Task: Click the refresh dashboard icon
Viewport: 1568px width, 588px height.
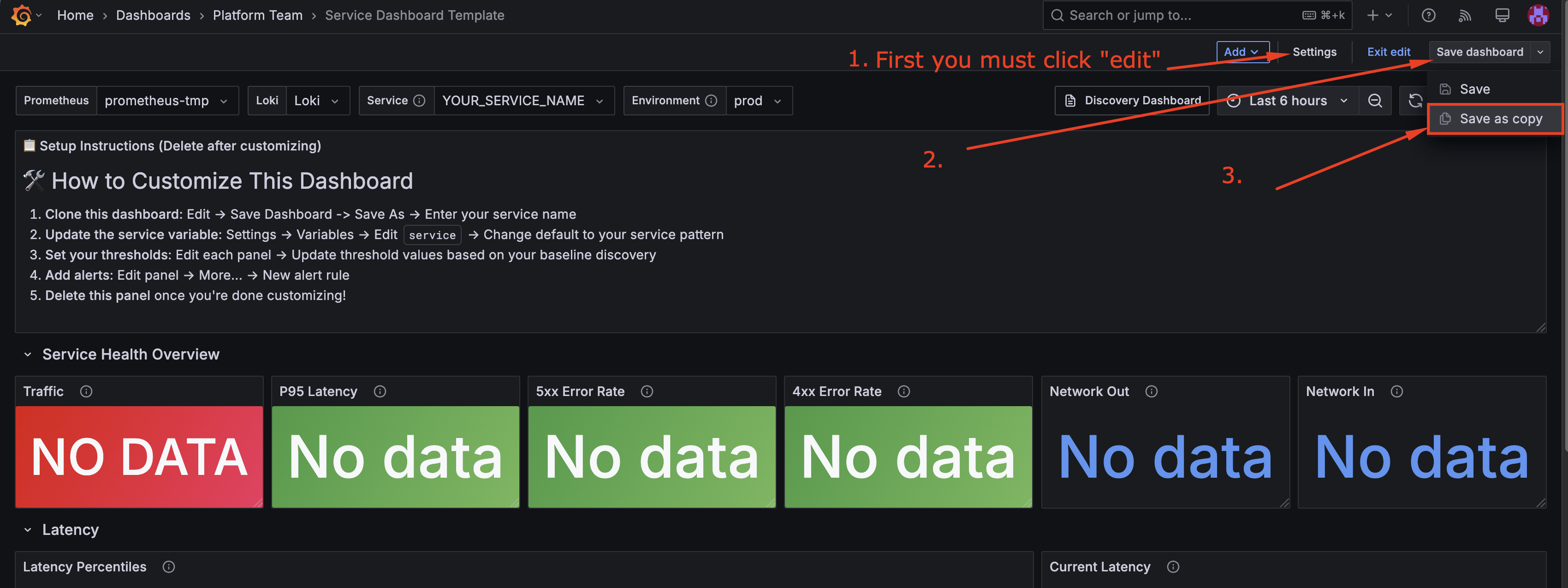Action: pyautogui.click(x=1415, y=101)
